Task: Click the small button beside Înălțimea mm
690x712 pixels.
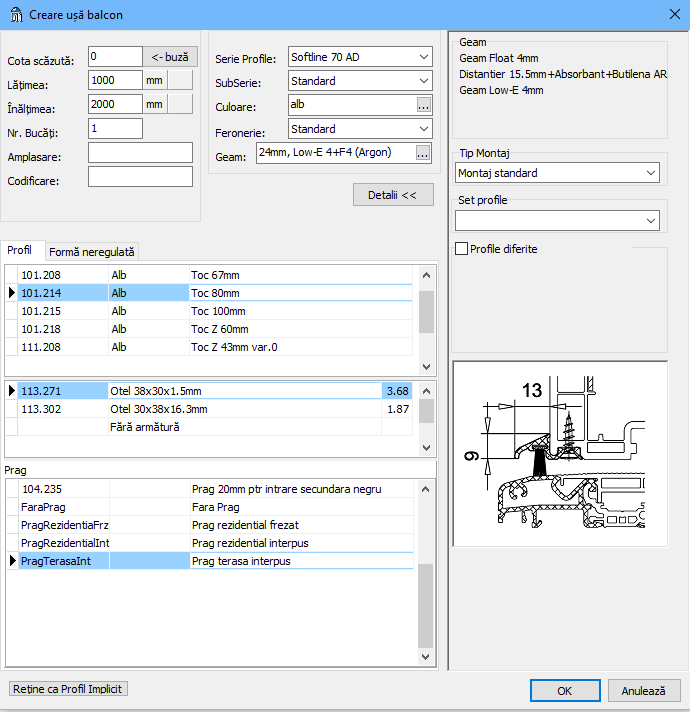Action: 180,104
